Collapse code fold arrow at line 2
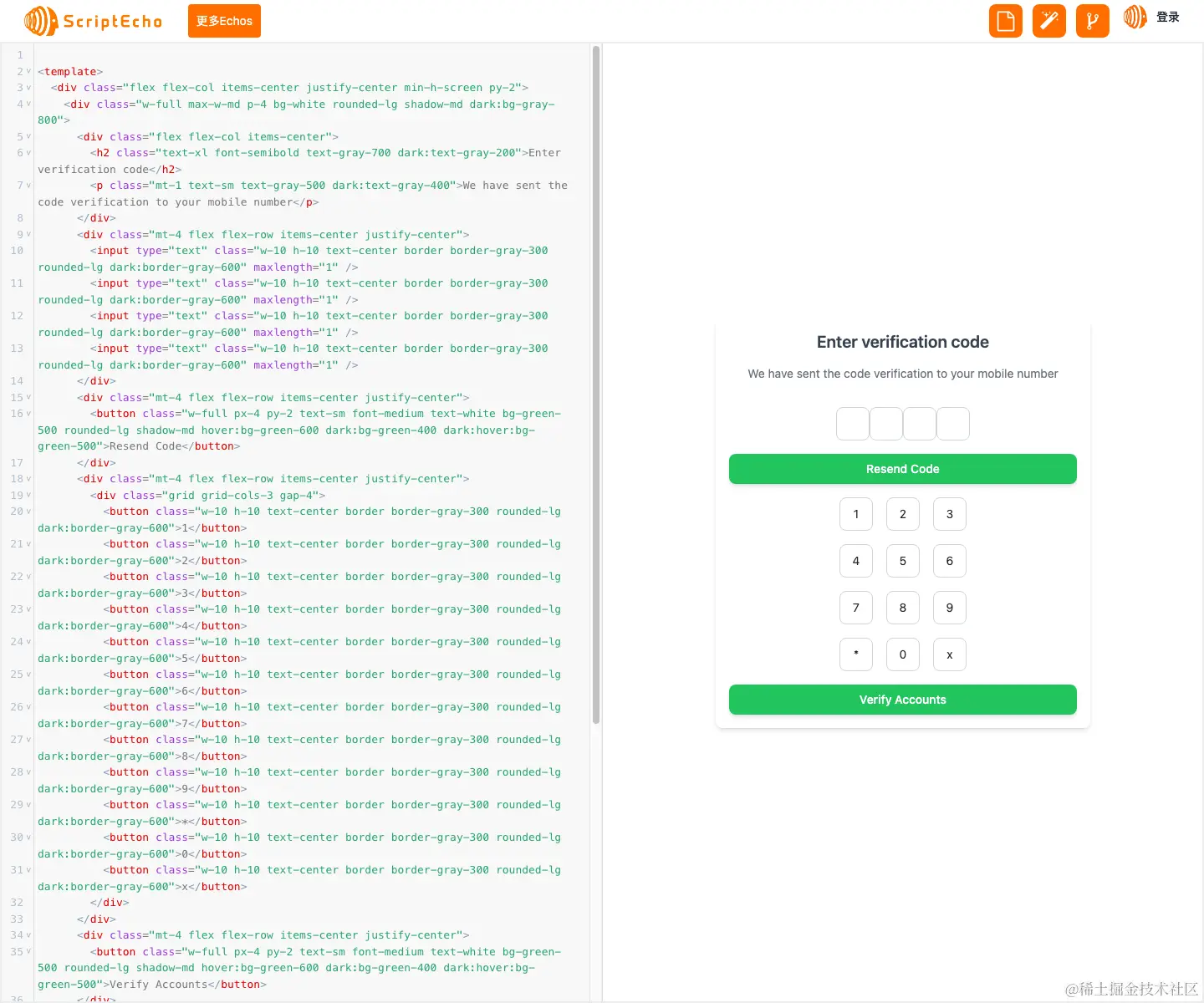This screenshot has height=1003, width=1204. [x=28, y=72]
